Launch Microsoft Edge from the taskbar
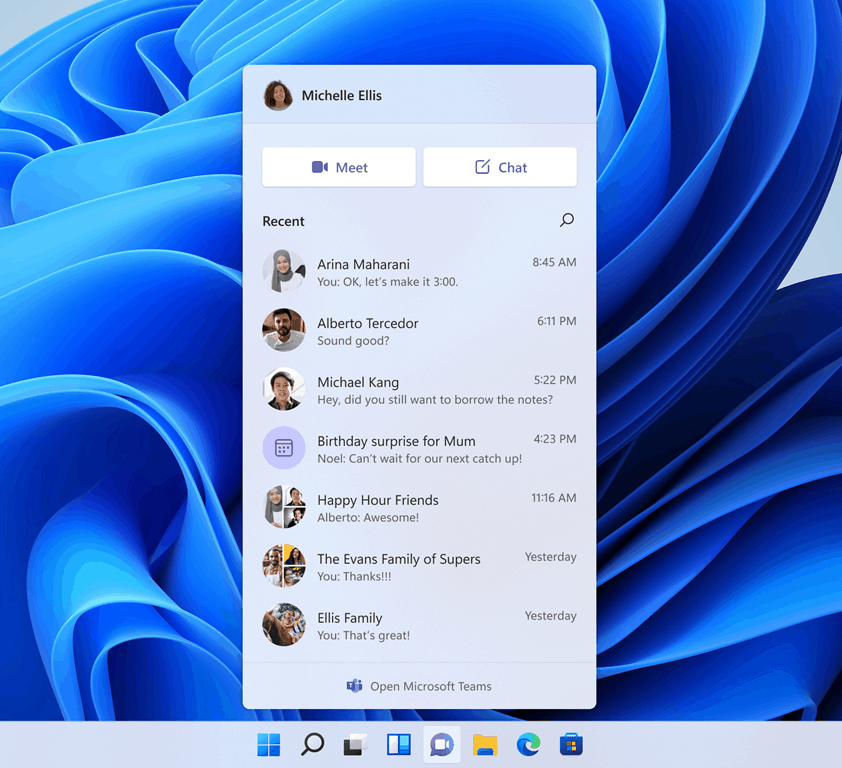The height and width of the screenshot is (768, 842). click(x=528, y=744)
